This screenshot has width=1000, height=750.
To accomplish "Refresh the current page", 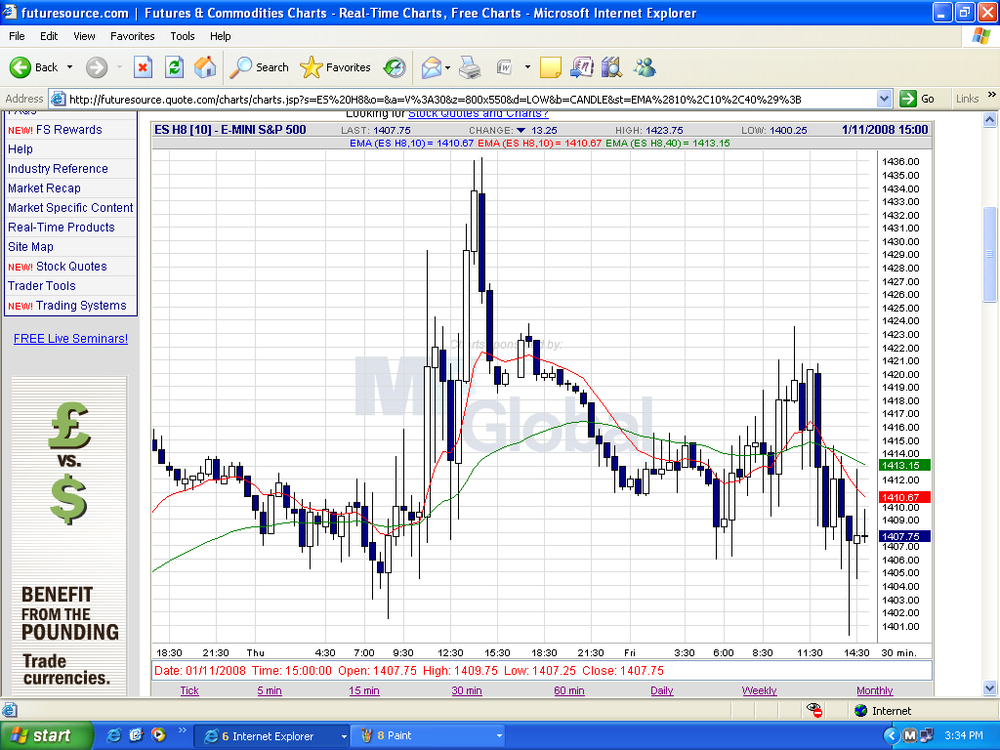I will point(174,67).
